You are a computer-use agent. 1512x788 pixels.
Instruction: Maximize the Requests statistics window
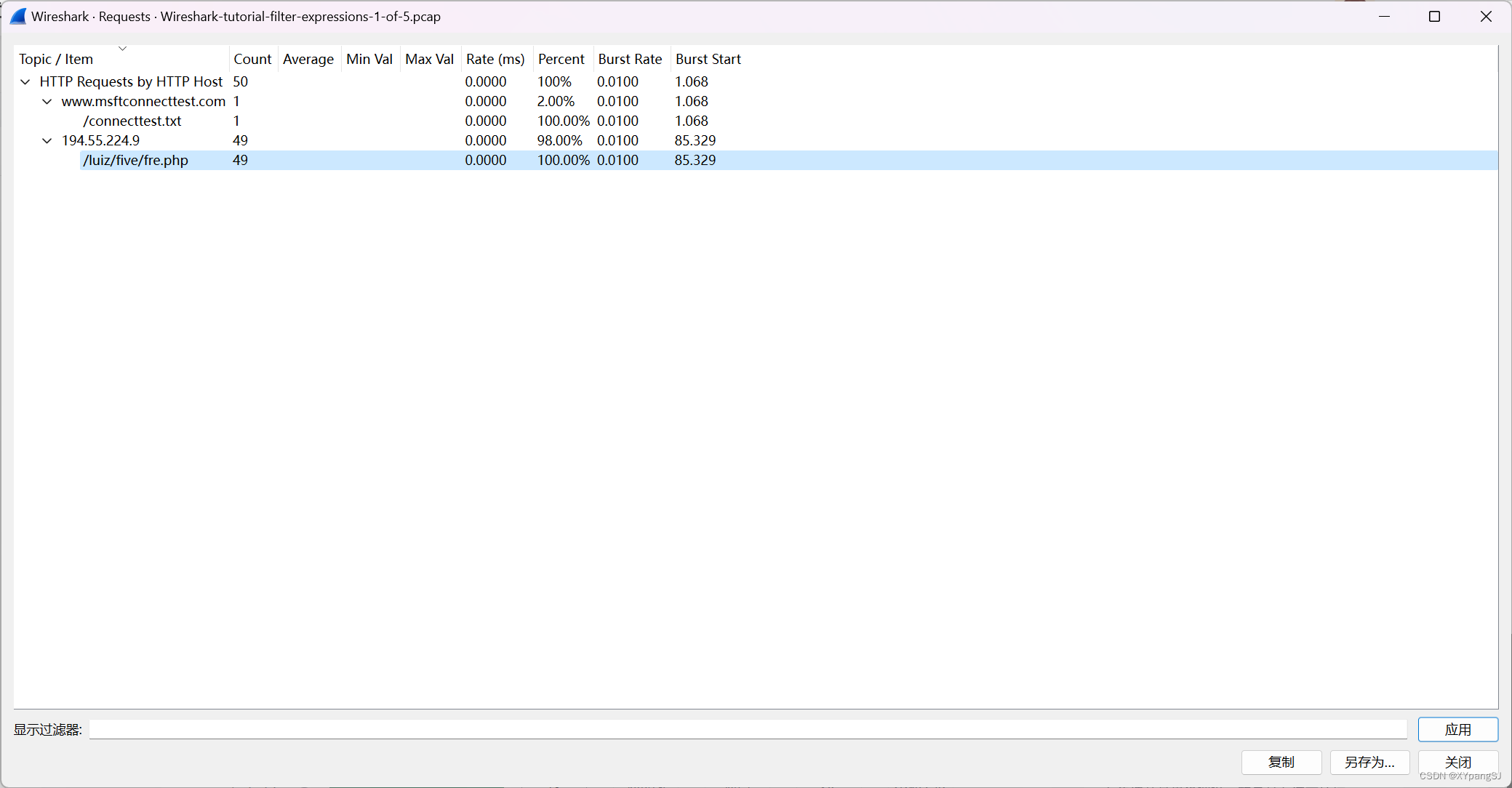point(1435,17)
